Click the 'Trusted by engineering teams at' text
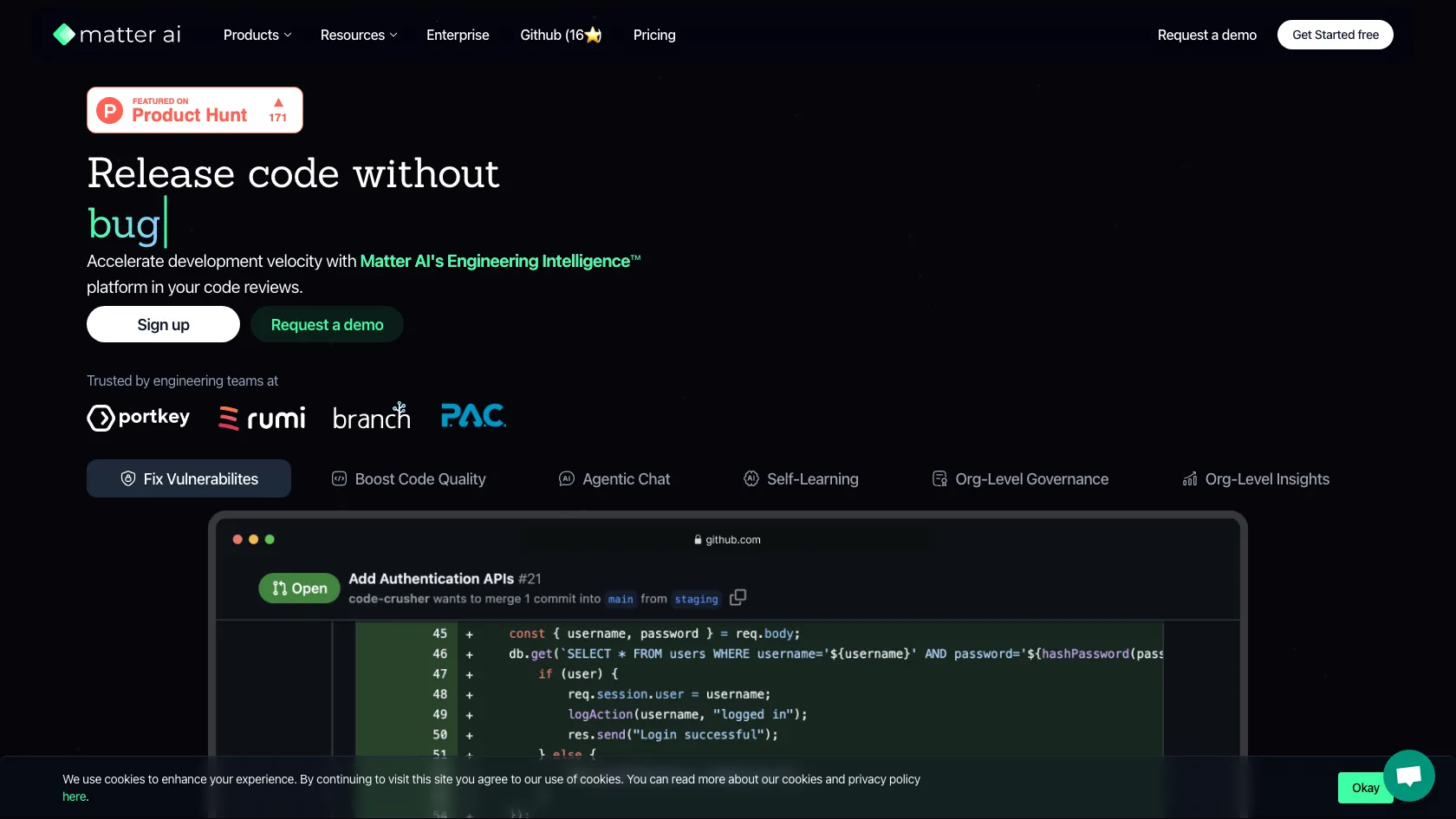1456x819 pixels. pos(182,380)
